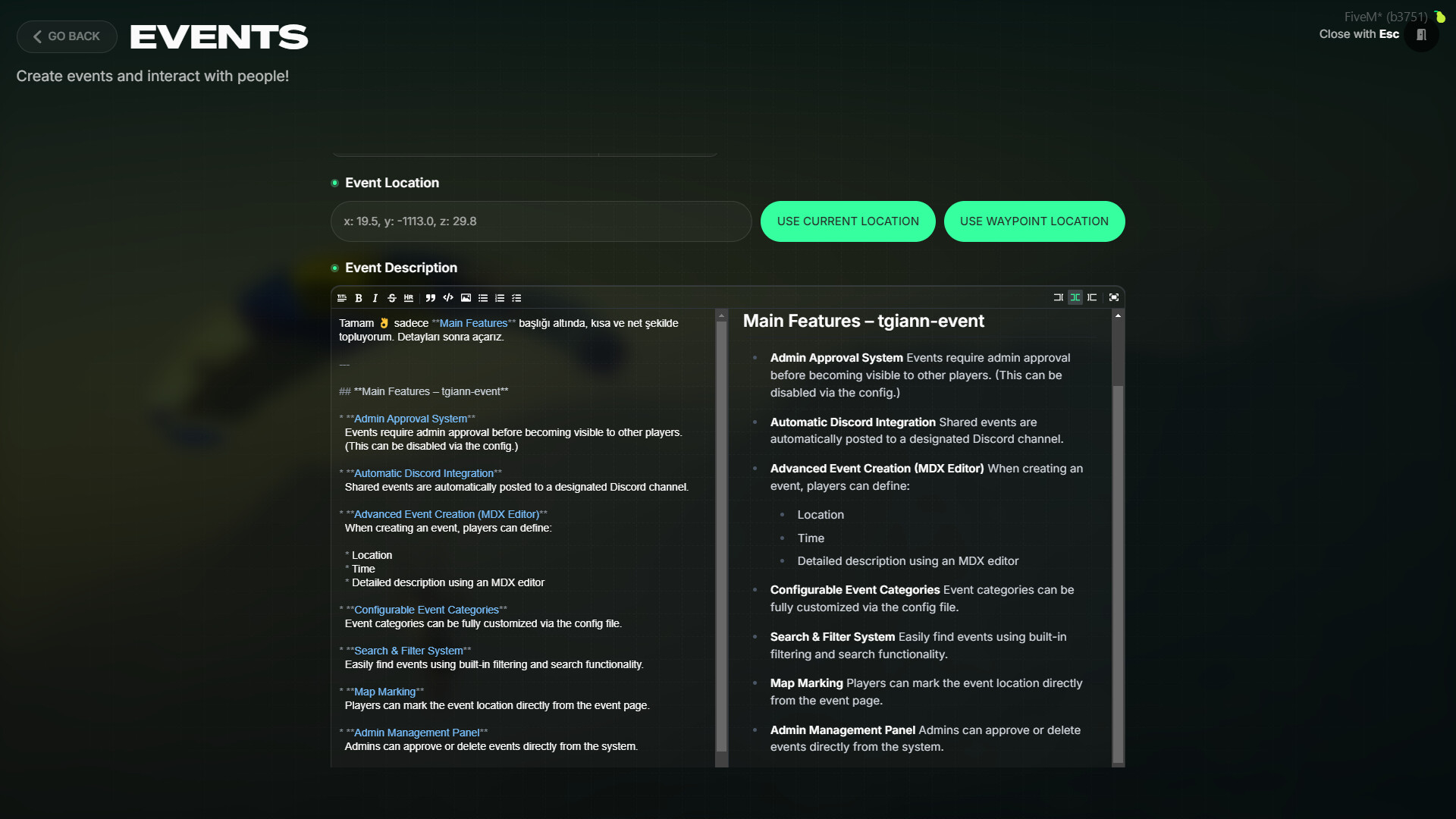The width and height of the screenshot is (1456, 819).
Task: Click the Event Location coordinates field
Action: coord(541,221)
